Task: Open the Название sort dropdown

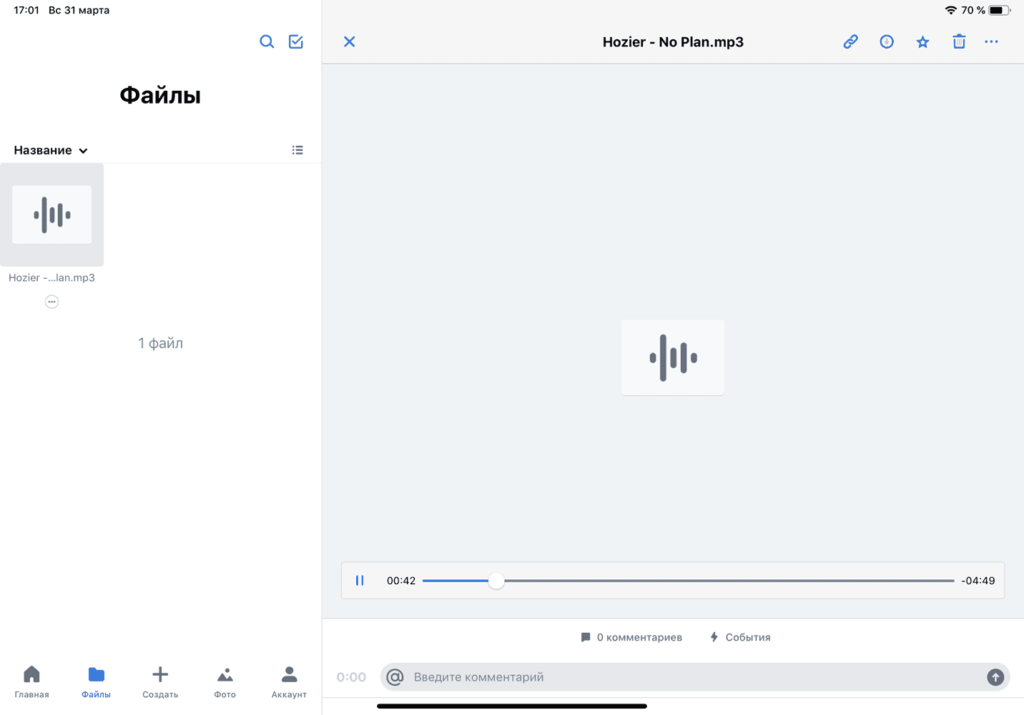Action: (51, 150)
